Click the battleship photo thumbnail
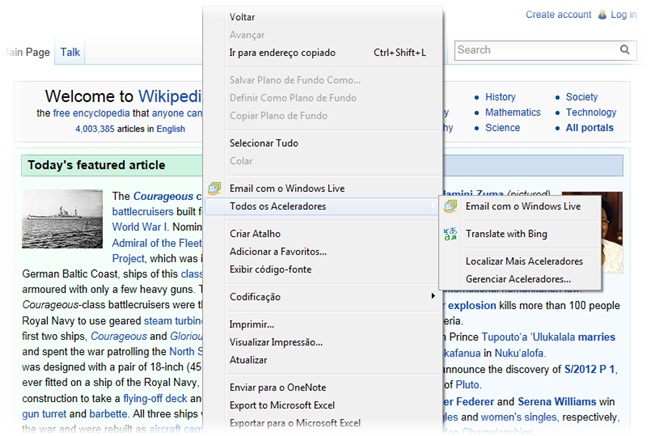650x436 pixels. point(62,219)
